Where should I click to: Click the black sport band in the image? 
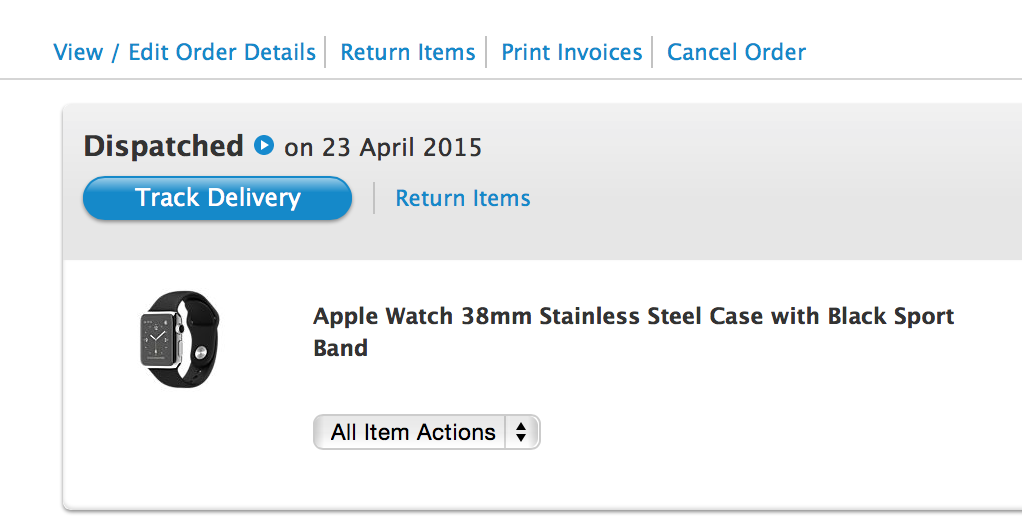198,309
